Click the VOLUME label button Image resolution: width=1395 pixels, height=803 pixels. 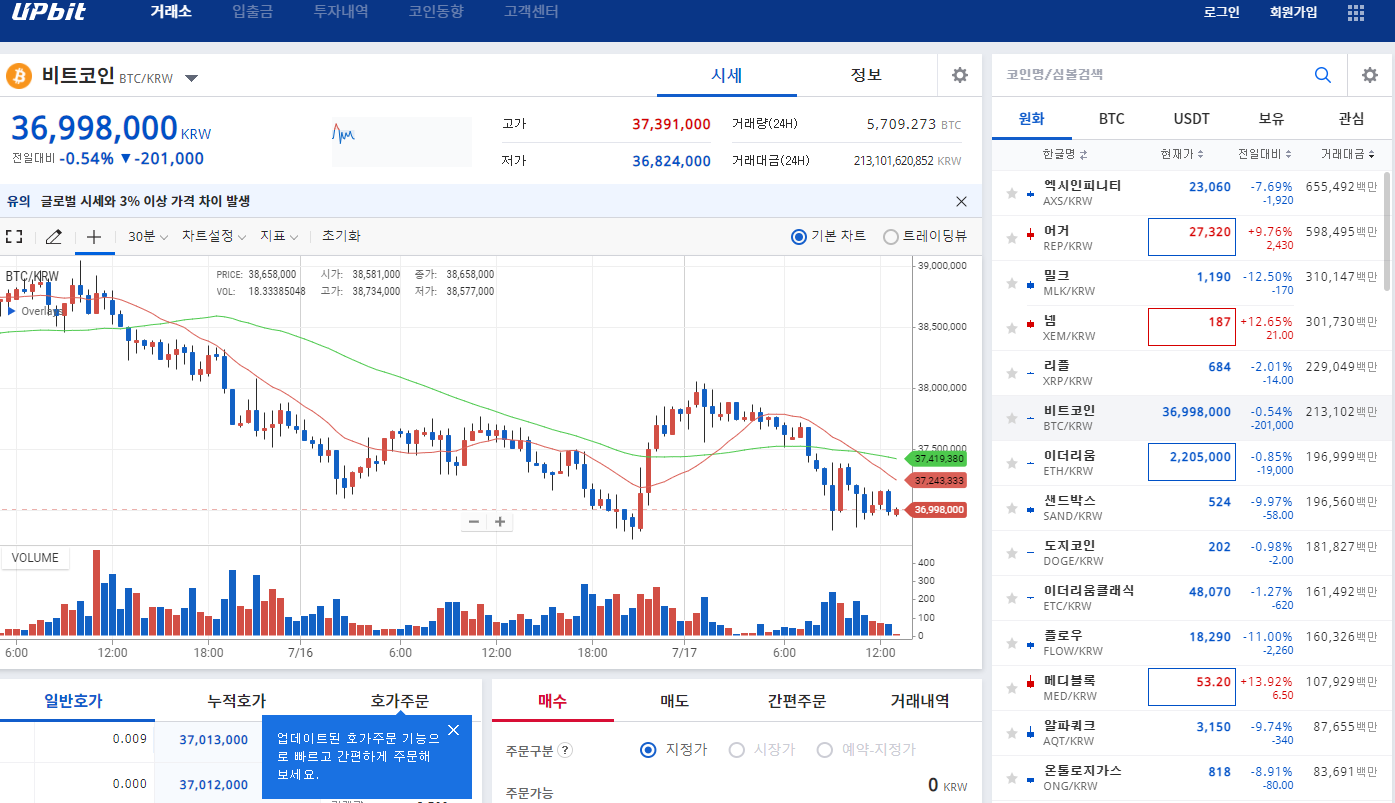(x=35, y=558)
